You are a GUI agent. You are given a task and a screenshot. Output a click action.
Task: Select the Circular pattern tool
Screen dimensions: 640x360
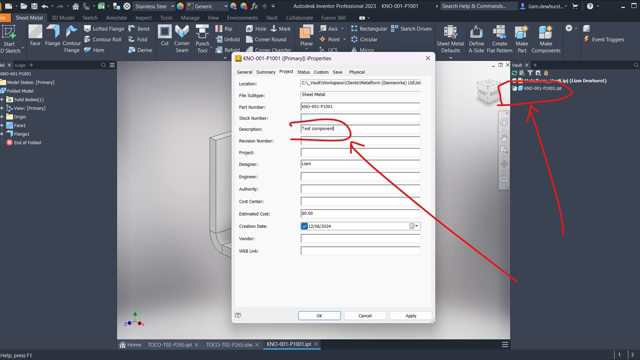click(364, 39)
